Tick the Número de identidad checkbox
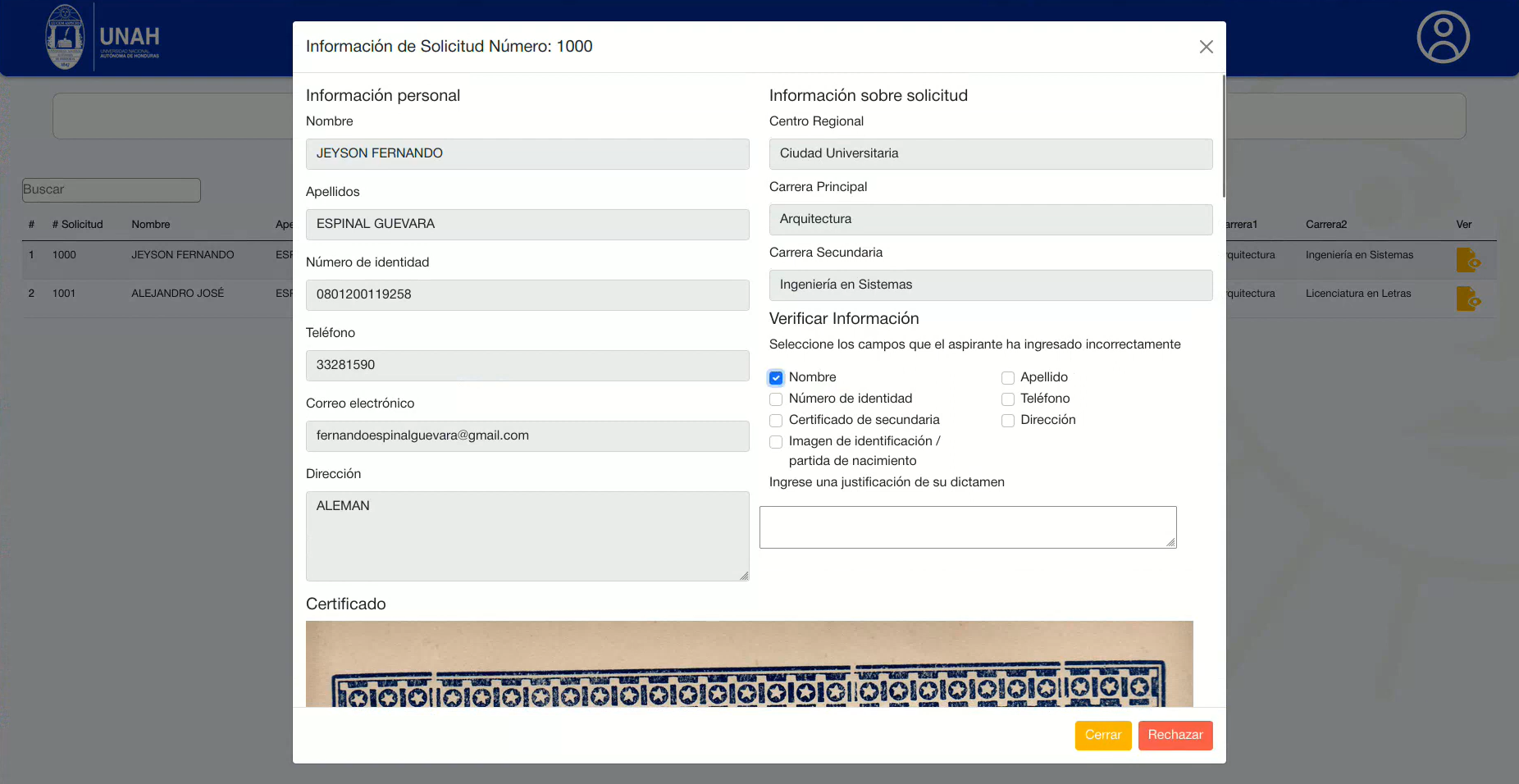Image resolution: width=1519 pixels, height=784 pixels. pos(776,399)
